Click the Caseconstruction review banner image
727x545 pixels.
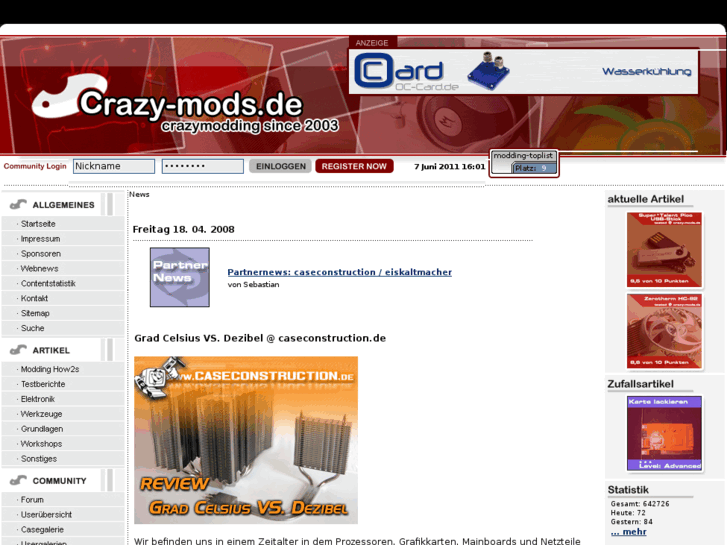pyautogui.click(x=246, y=440)
